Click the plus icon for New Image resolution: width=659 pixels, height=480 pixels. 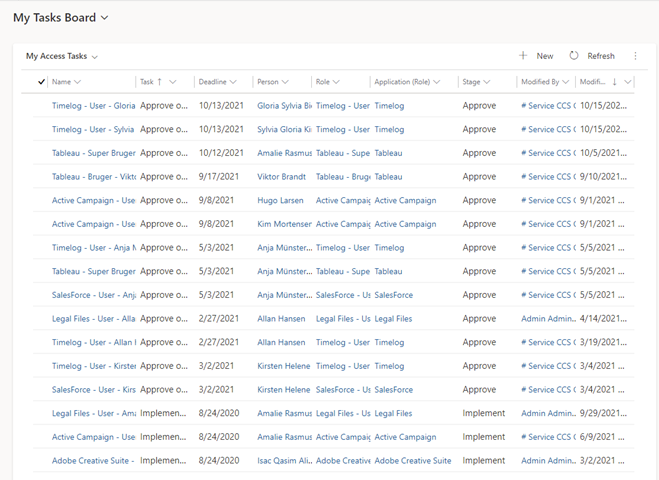pos(522,56)
